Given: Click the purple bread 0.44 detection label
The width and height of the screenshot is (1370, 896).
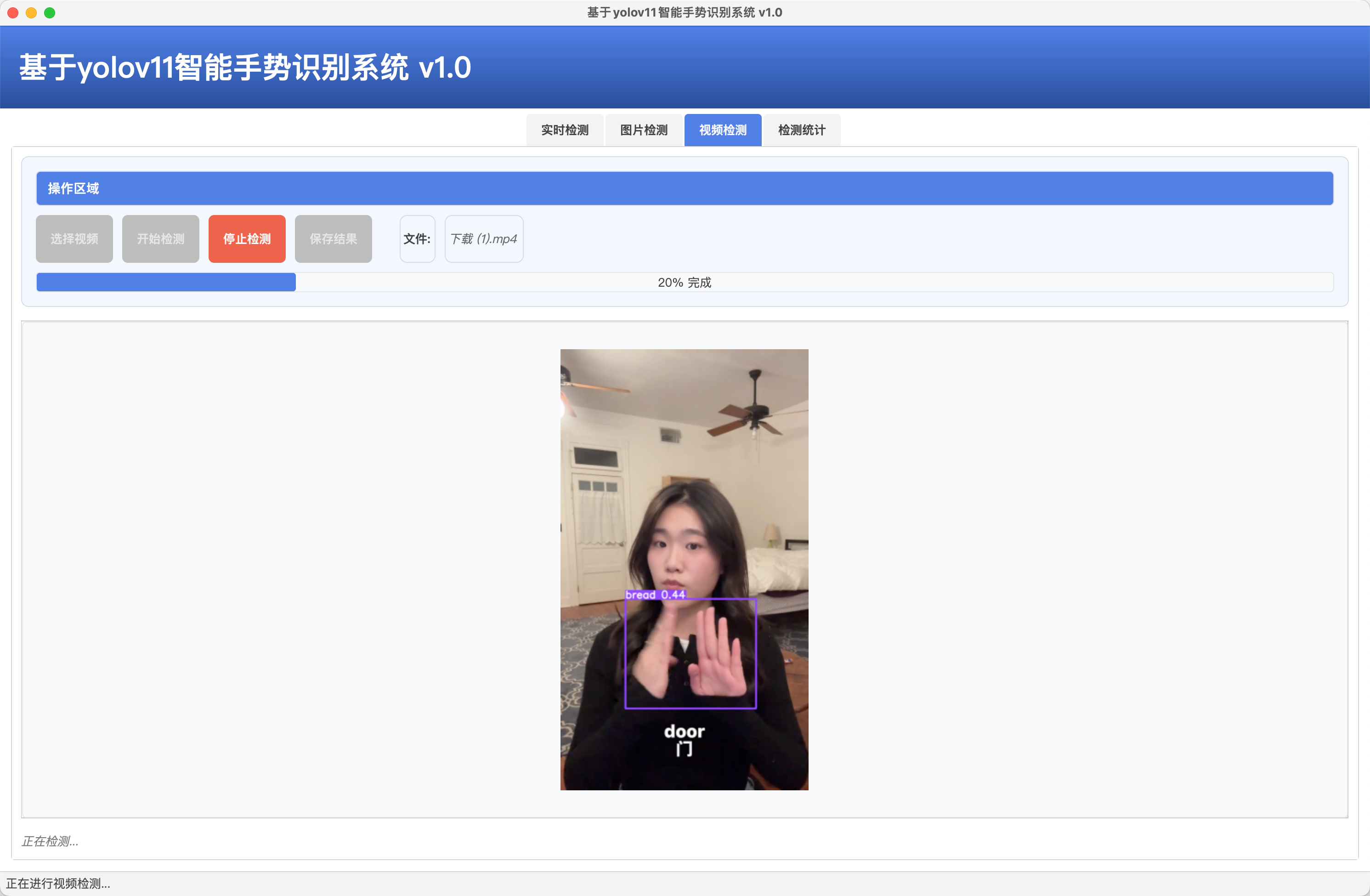Looking at the screenshot, I should point(655,595).
